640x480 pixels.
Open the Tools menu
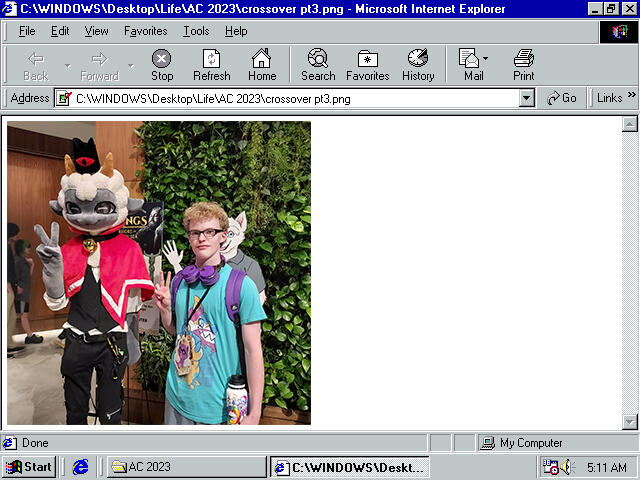[196, 31]
